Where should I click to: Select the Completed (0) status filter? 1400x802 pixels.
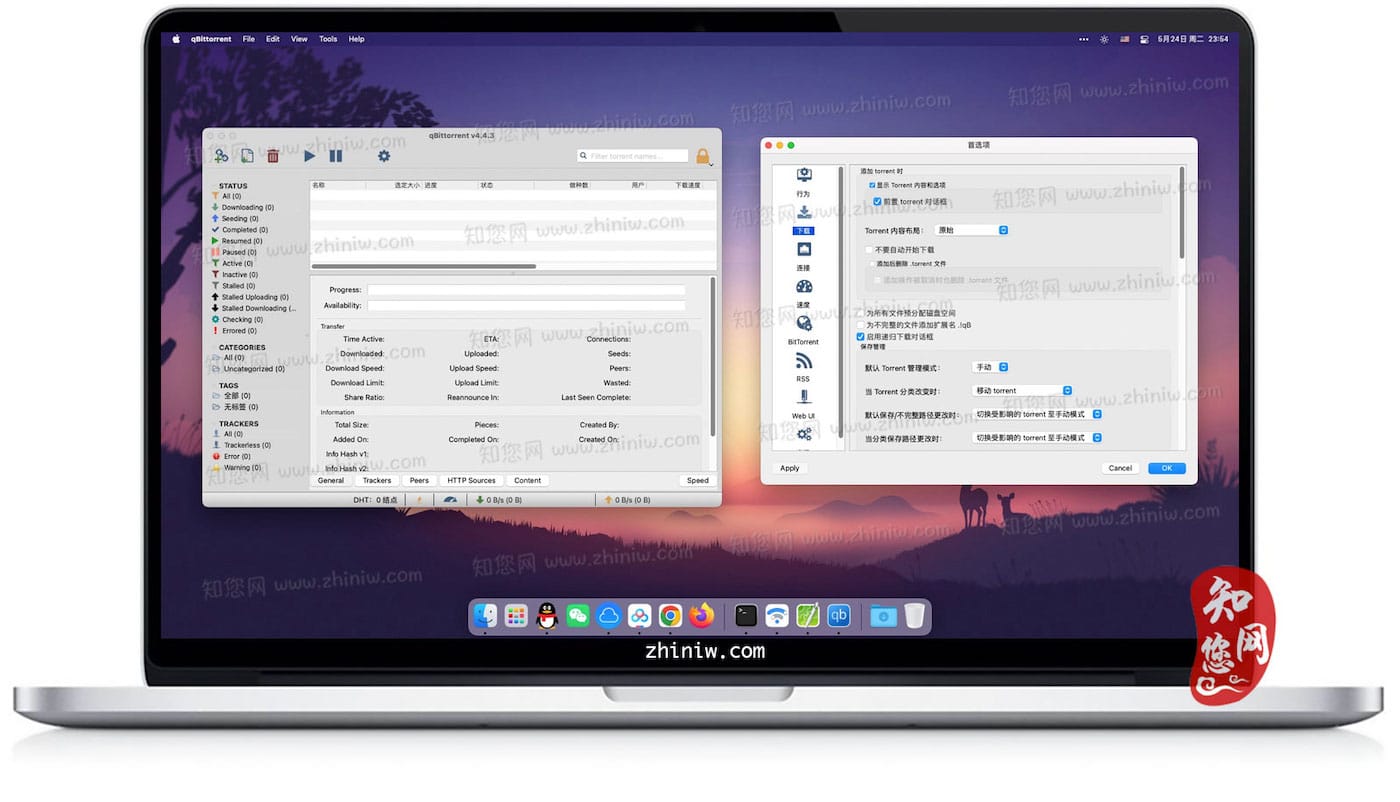pos(239,230)
